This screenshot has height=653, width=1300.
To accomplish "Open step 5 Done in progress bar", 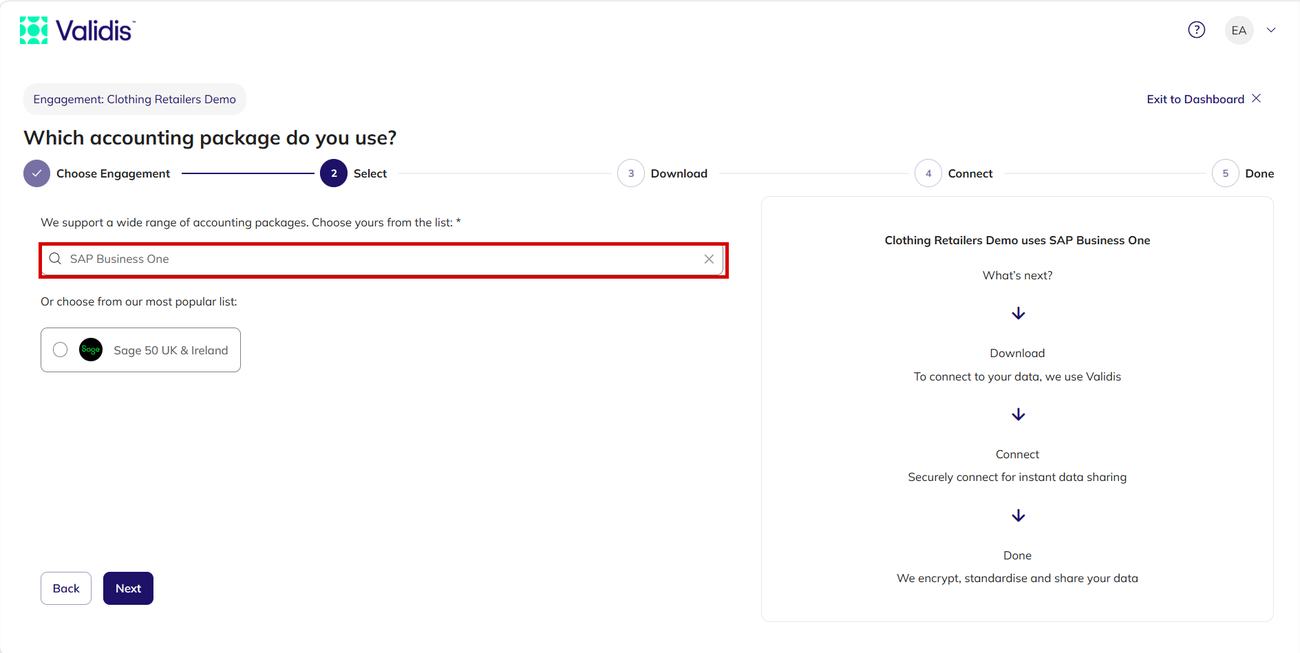I will pyautogui.click(x=1243, y=173).
